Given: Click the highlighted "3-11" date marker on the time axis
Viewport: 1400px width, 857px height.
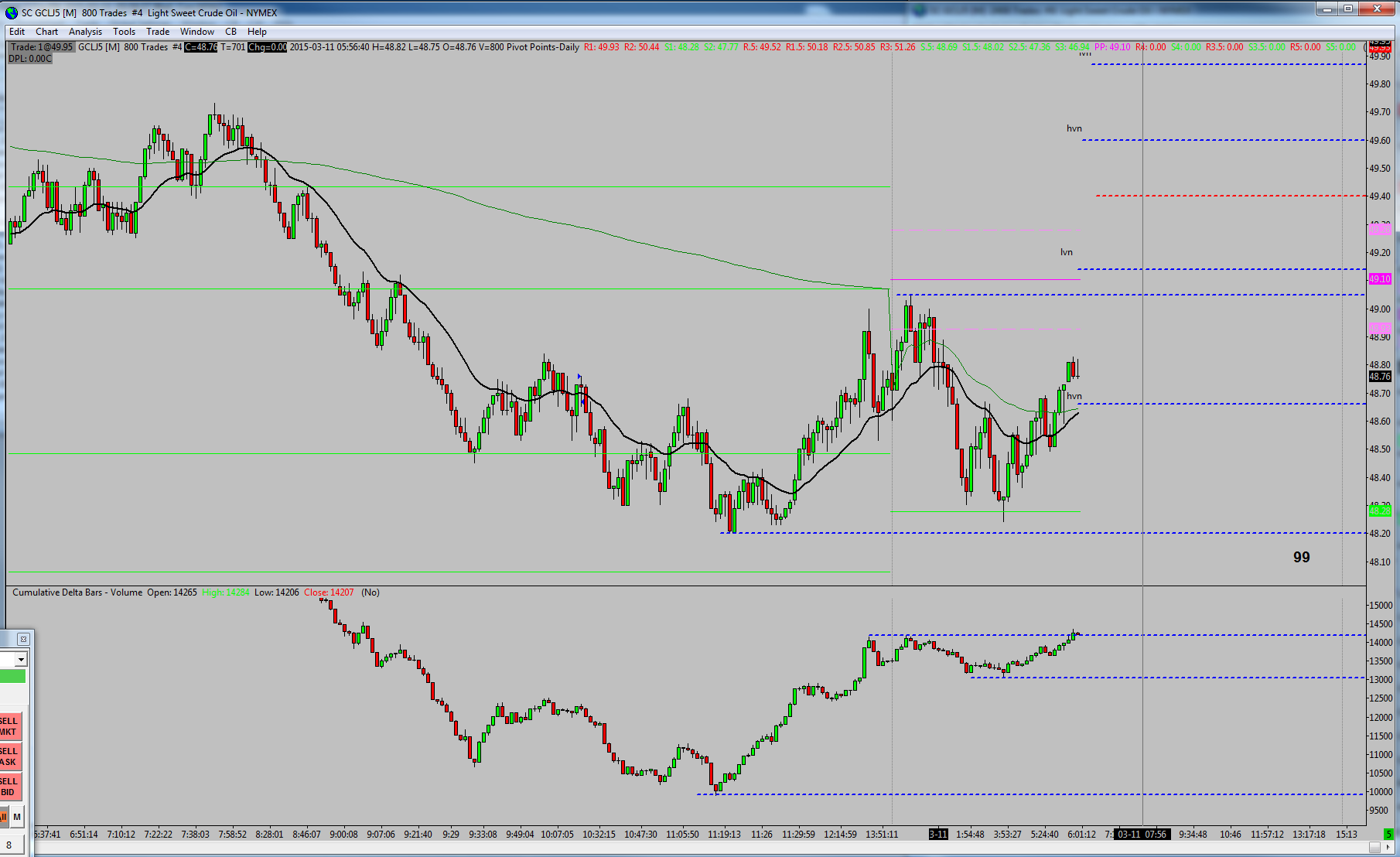Looking at the screenshot, I should (938, 834).
